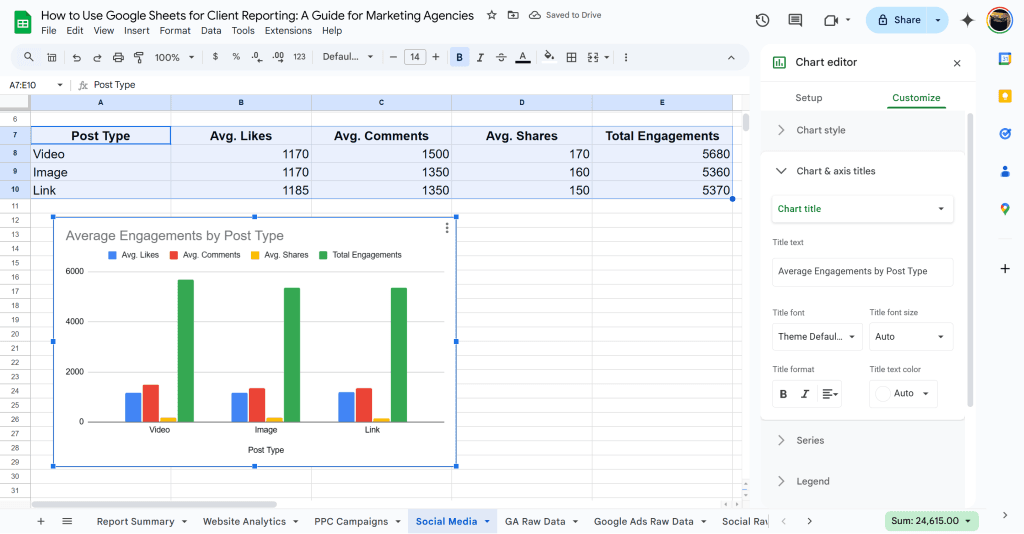Image resolution: width=1024 pixels, height=534 pixels.
Task: Click the Share button
Action: [899, 20]
